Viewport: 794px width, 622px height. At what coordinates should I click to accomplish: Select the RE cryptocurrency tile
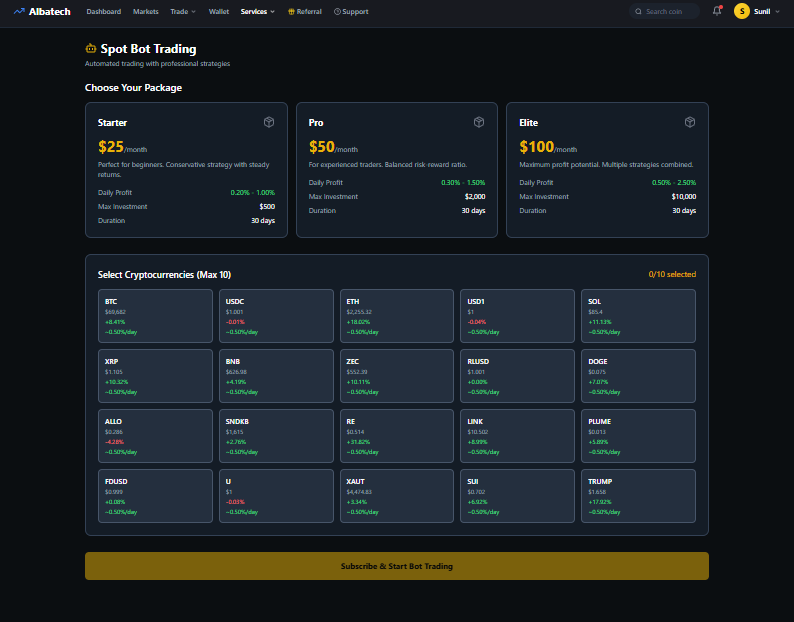396,436
